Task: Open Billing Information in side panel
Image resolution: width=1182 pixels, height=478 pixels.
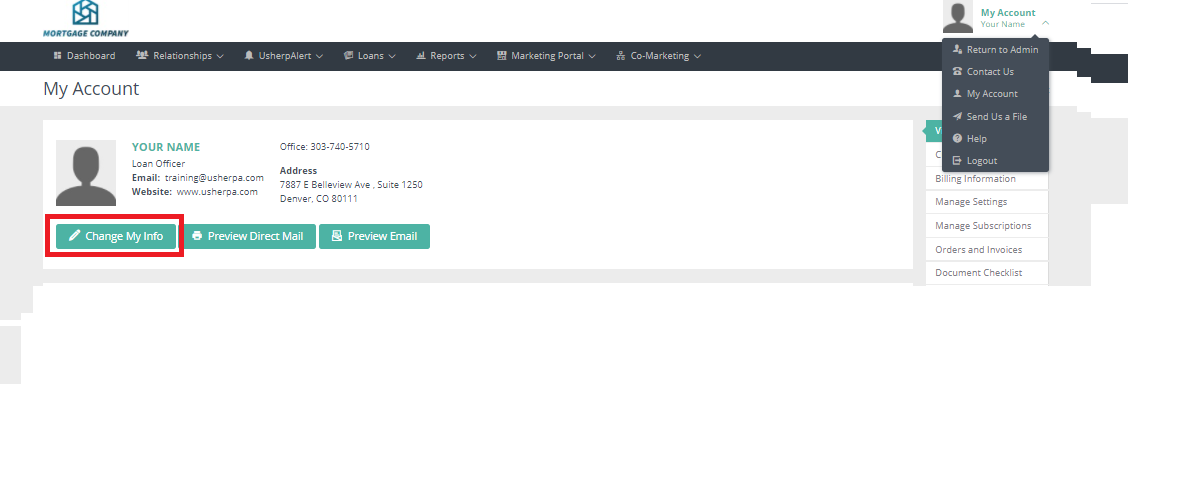Action: pos(975,179)
